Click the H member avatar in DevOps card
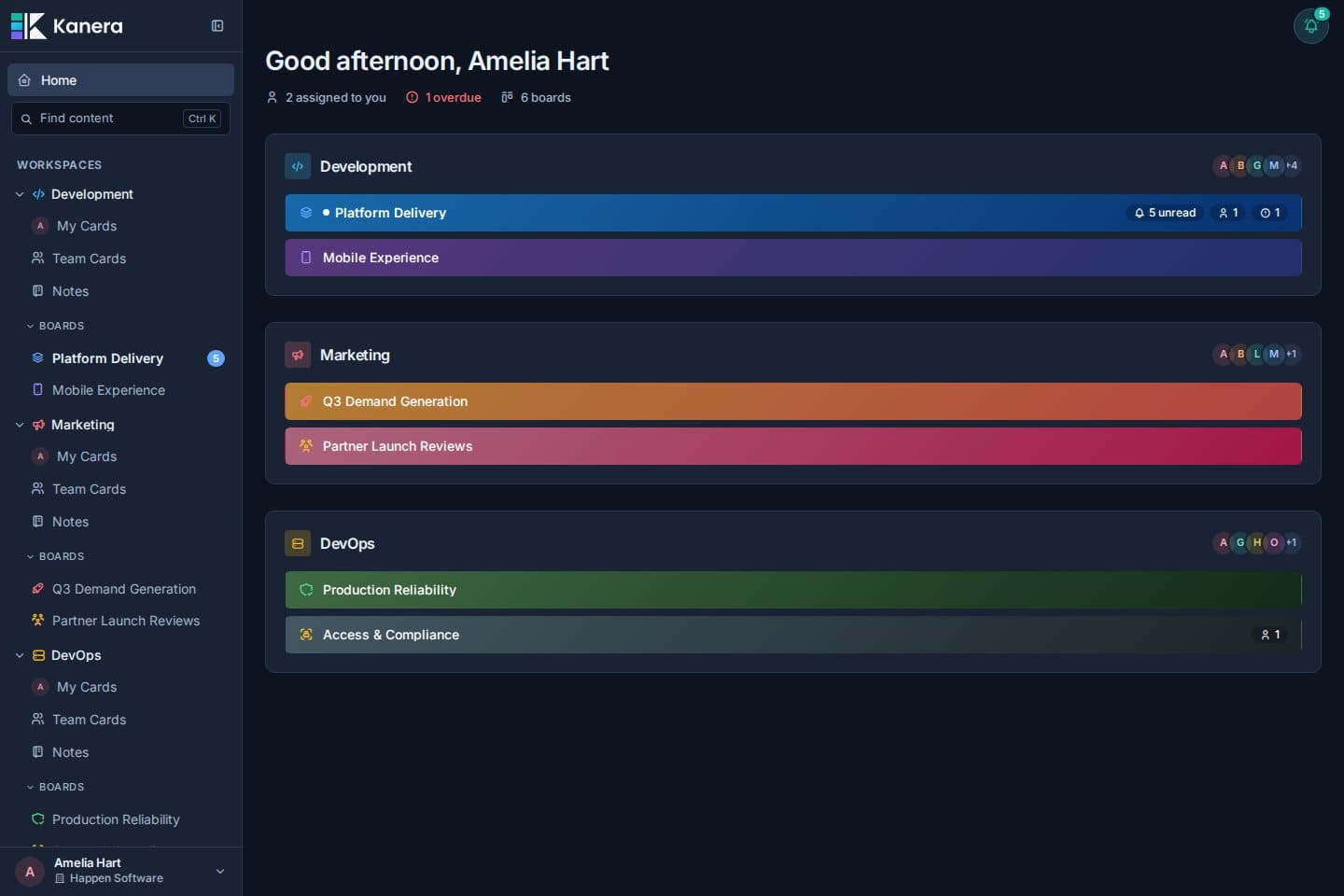This screenshot has width=1344, height=896. coord(1257,543)
